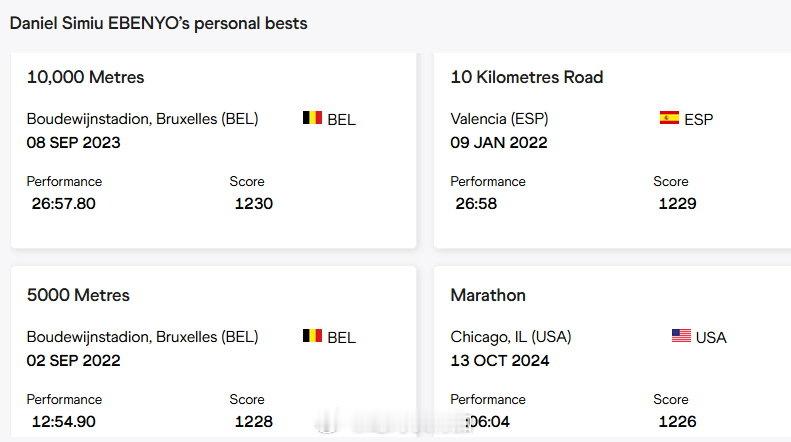Click the score 1228
The image size is (791, 442).
click(x=254, y=421)
